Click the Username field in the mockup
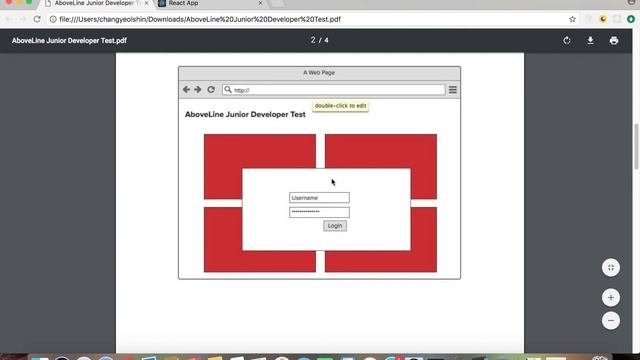Viewport: 640px width, 360px height. (319, 198)
